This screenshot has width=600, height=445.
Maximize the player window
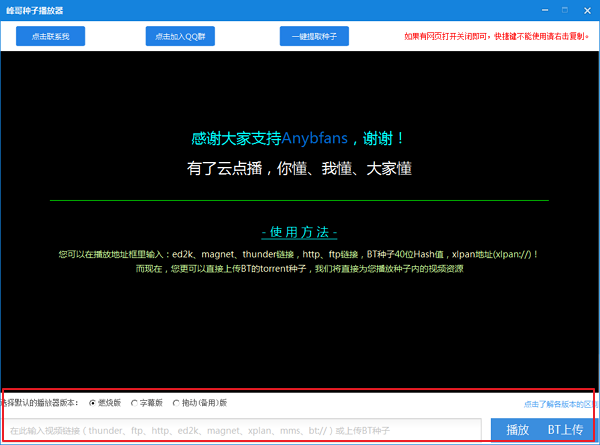(x=565, y=10)
